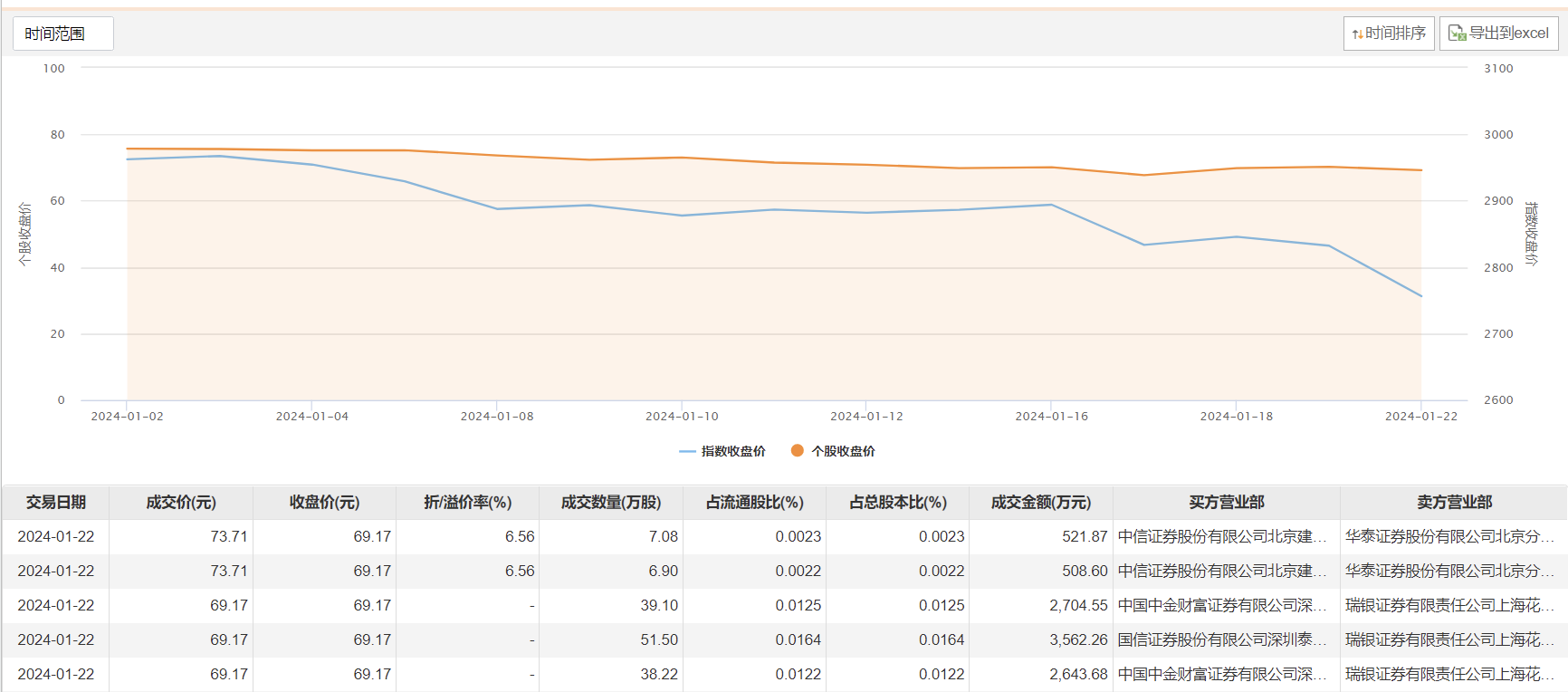Click the 成交金额(万元) column header
1568x692 pixels.
click(x=1041, y=502)
